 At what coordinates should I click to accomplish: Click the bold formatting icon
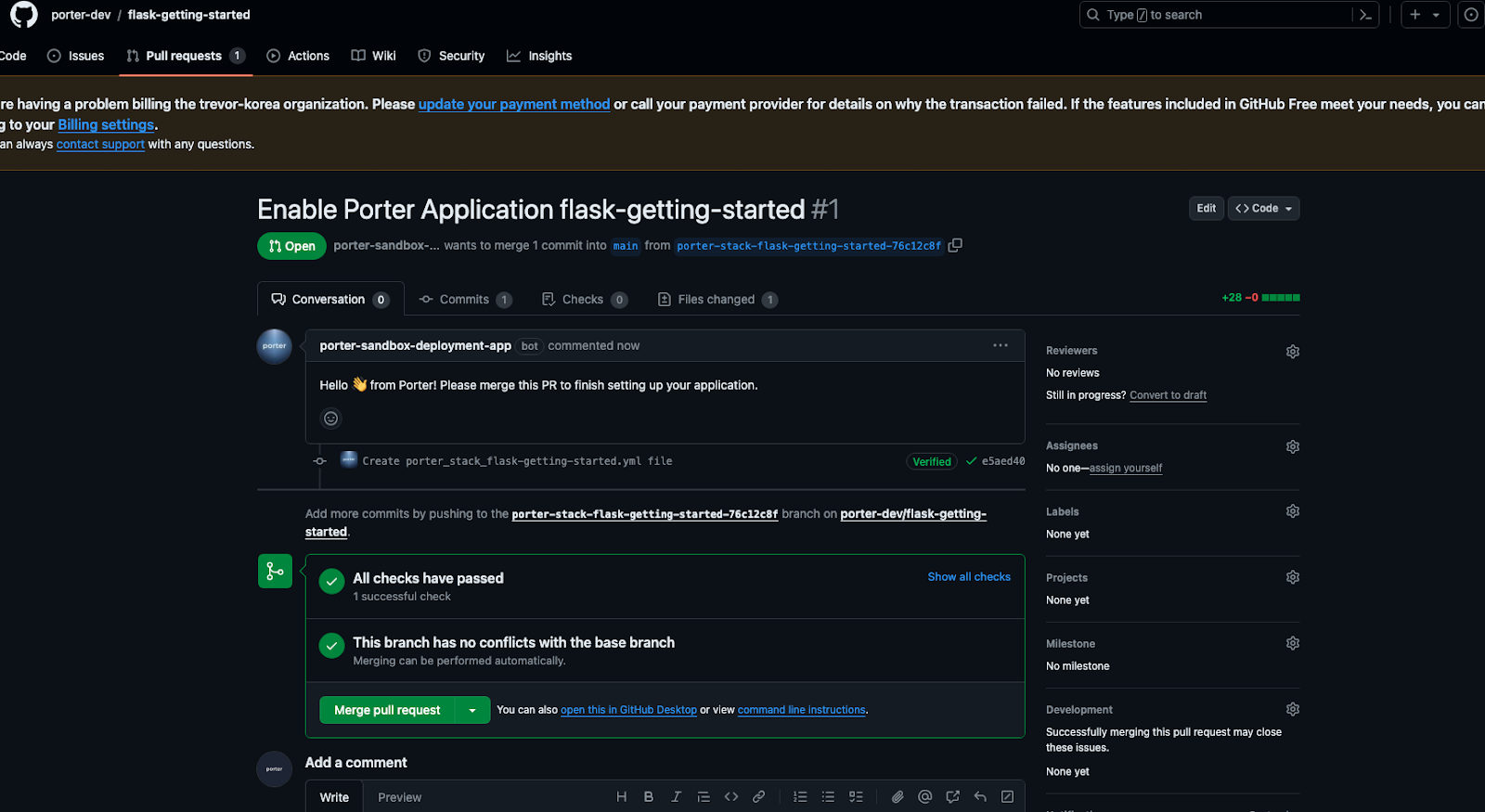tap(649, 797)
